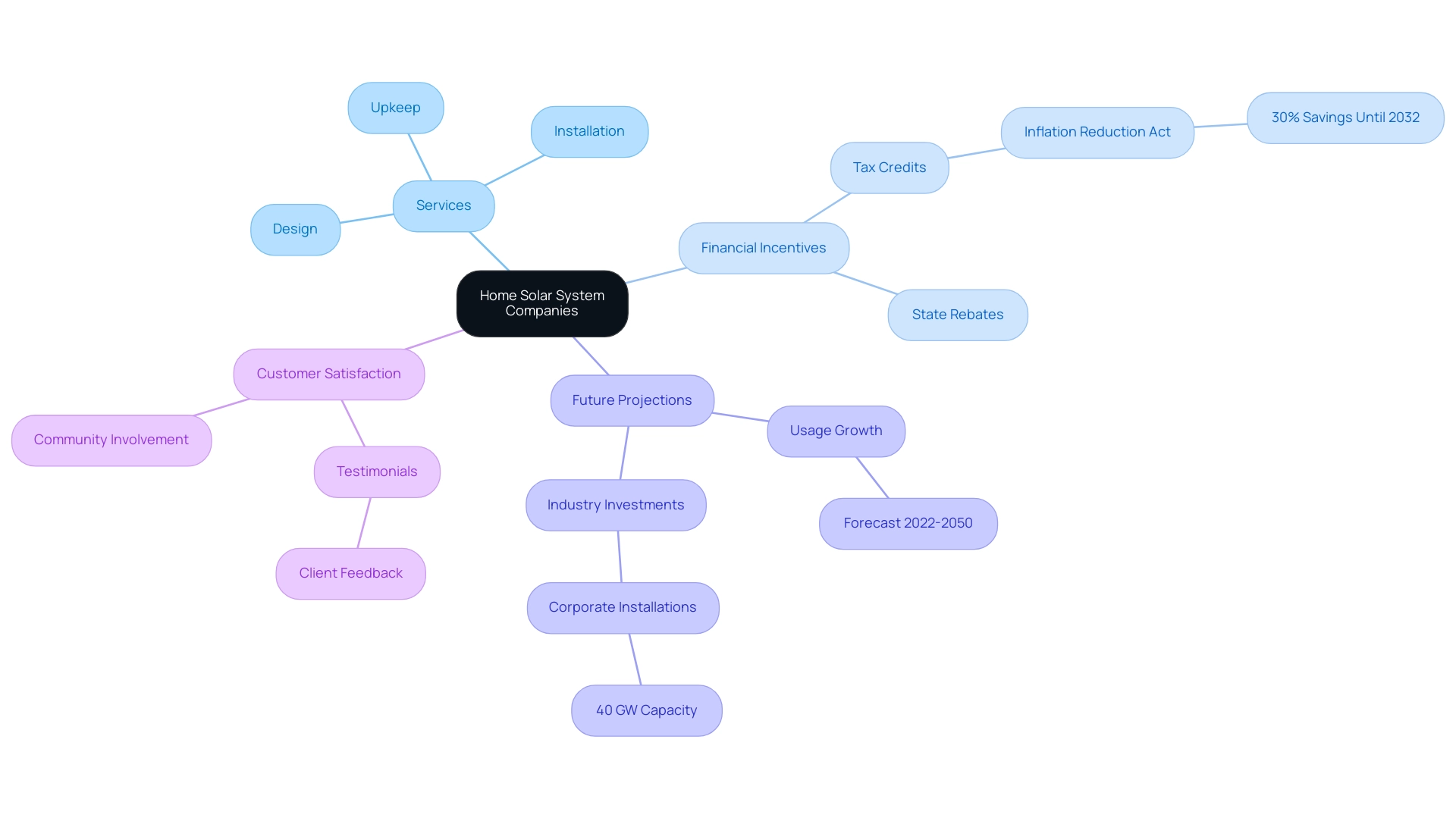1456x821 pixels.
Task: Toggle visibility of Testimonials node
Action: (379, 470)
